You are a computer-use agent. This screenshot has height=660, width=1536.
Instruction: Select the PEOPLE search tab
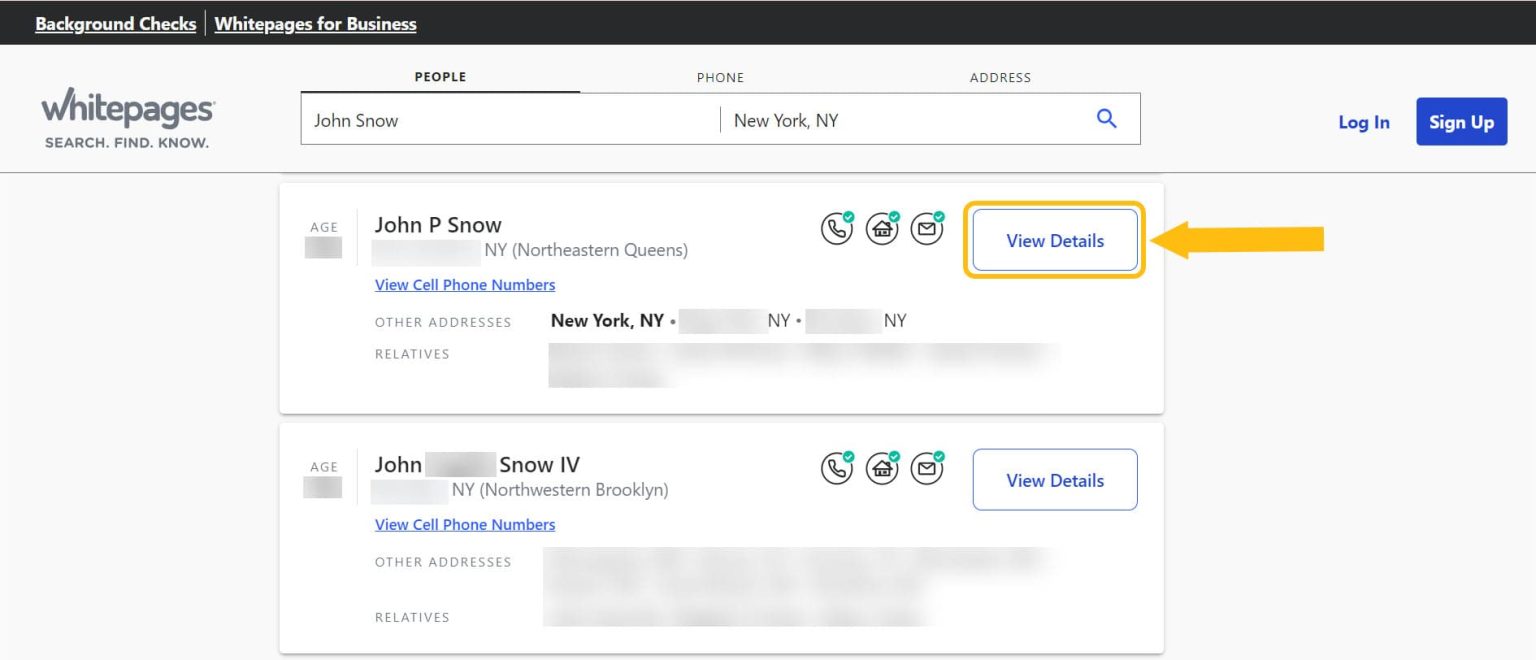point(440,76)
